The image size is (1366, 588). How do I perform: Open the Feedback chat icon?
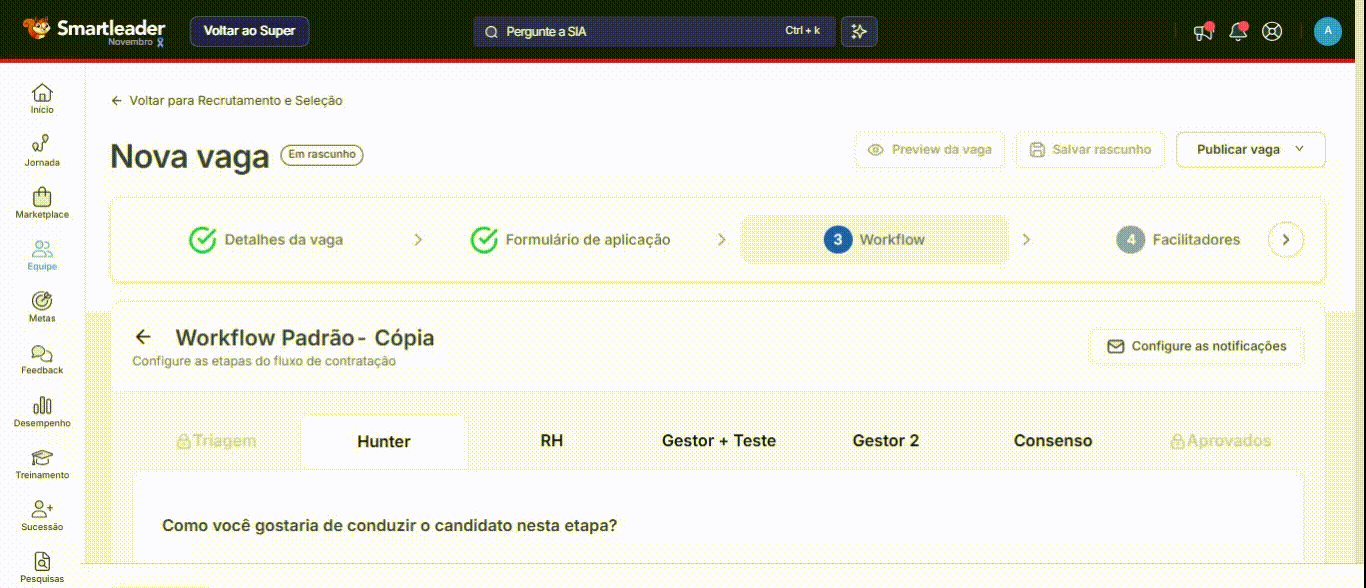[x=42, y=353]
